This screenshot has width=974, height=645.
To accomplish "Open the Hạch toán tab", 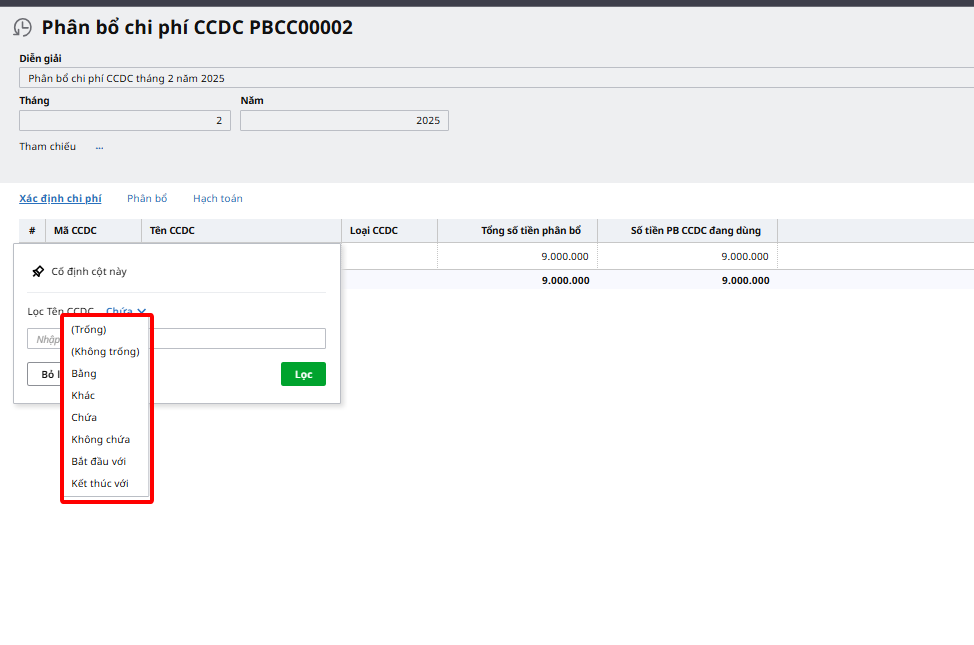I will pyautogui.click(x=217, y=198).
